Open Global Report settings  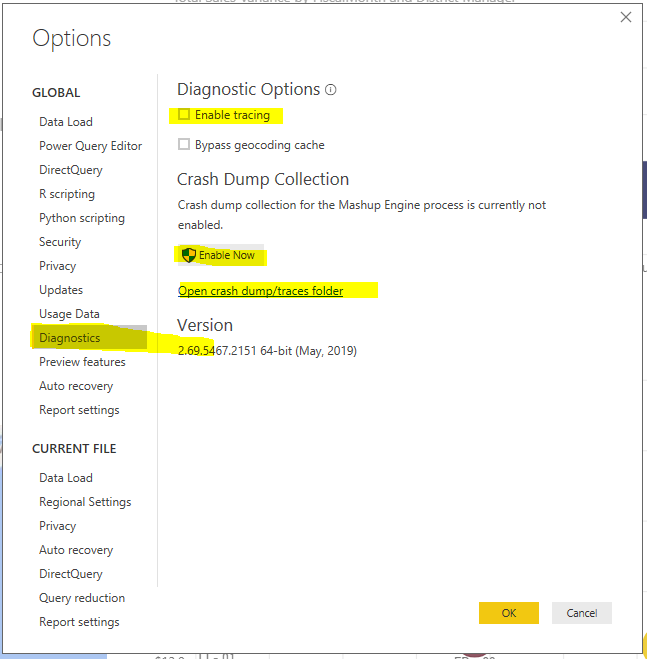[79, 410]
